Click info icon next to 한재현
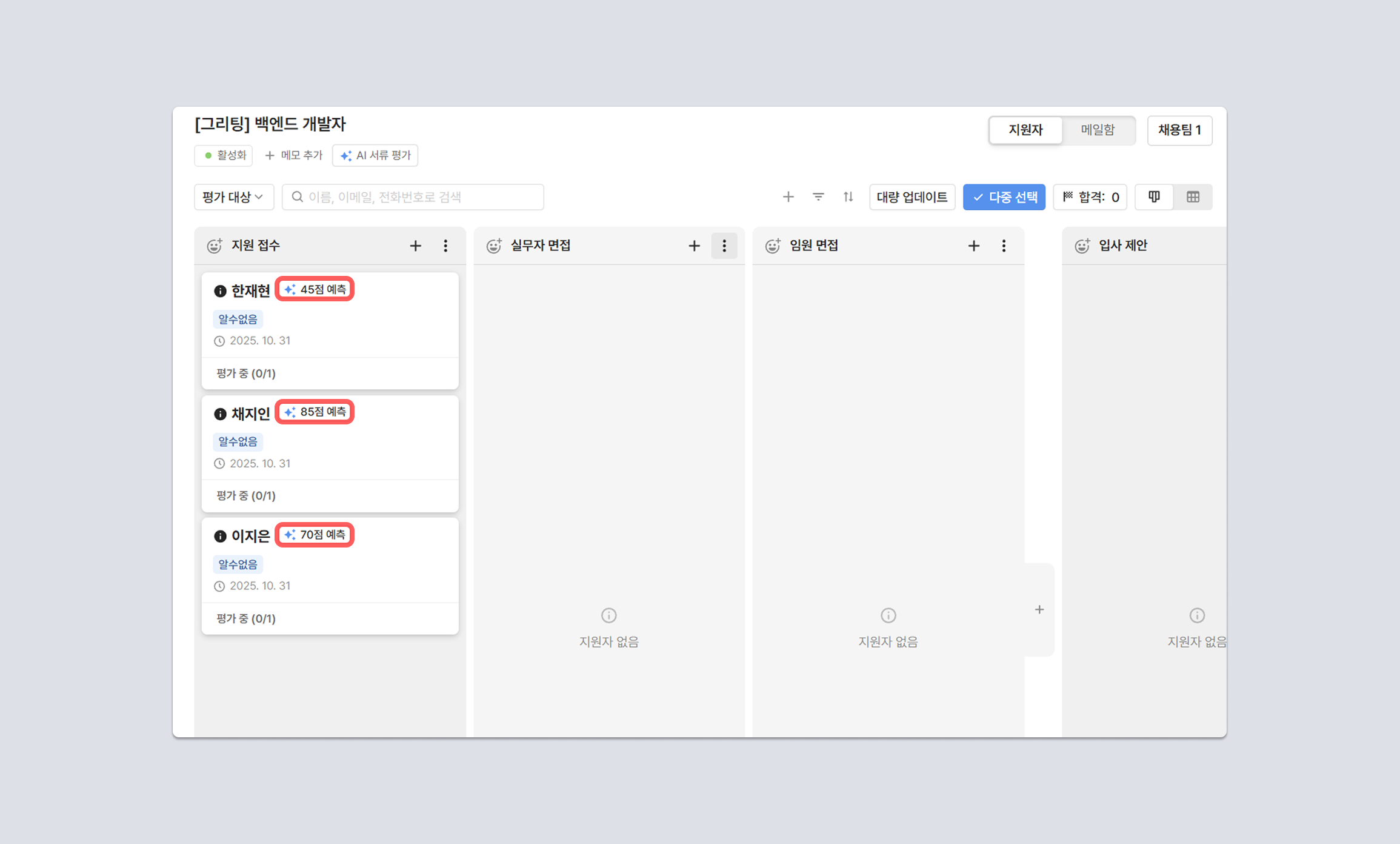Image resolution: width=1400 pixels, height=844 pixels. click(220, 291)
